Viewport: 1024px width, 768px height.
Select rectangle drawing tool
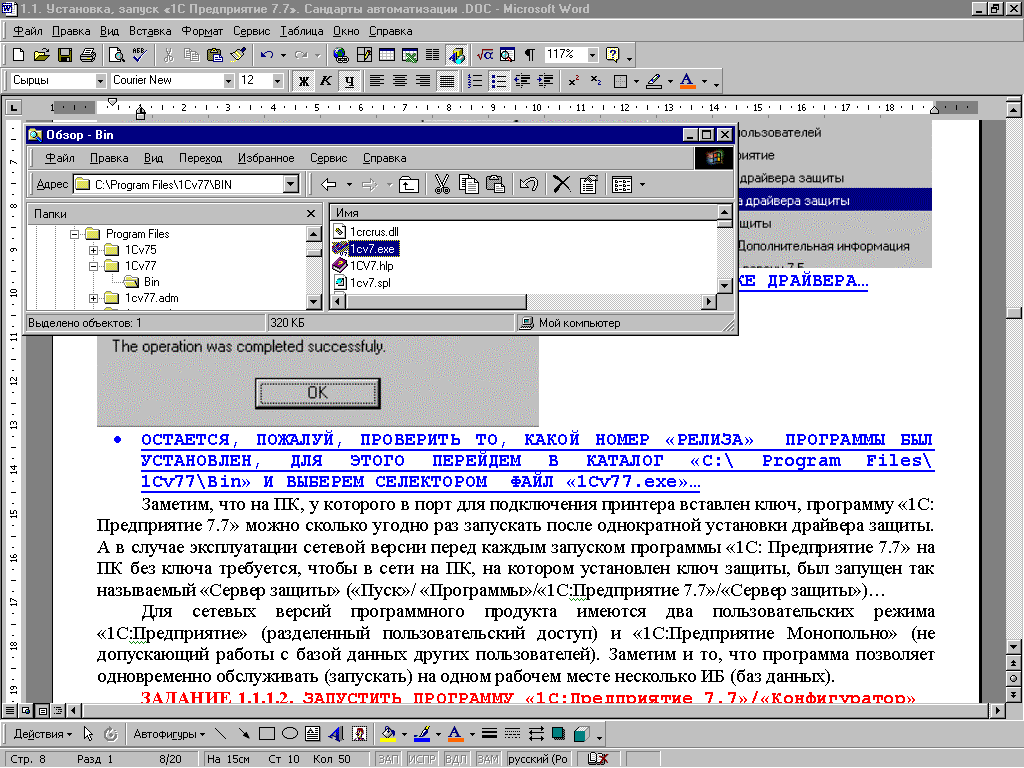266,734
